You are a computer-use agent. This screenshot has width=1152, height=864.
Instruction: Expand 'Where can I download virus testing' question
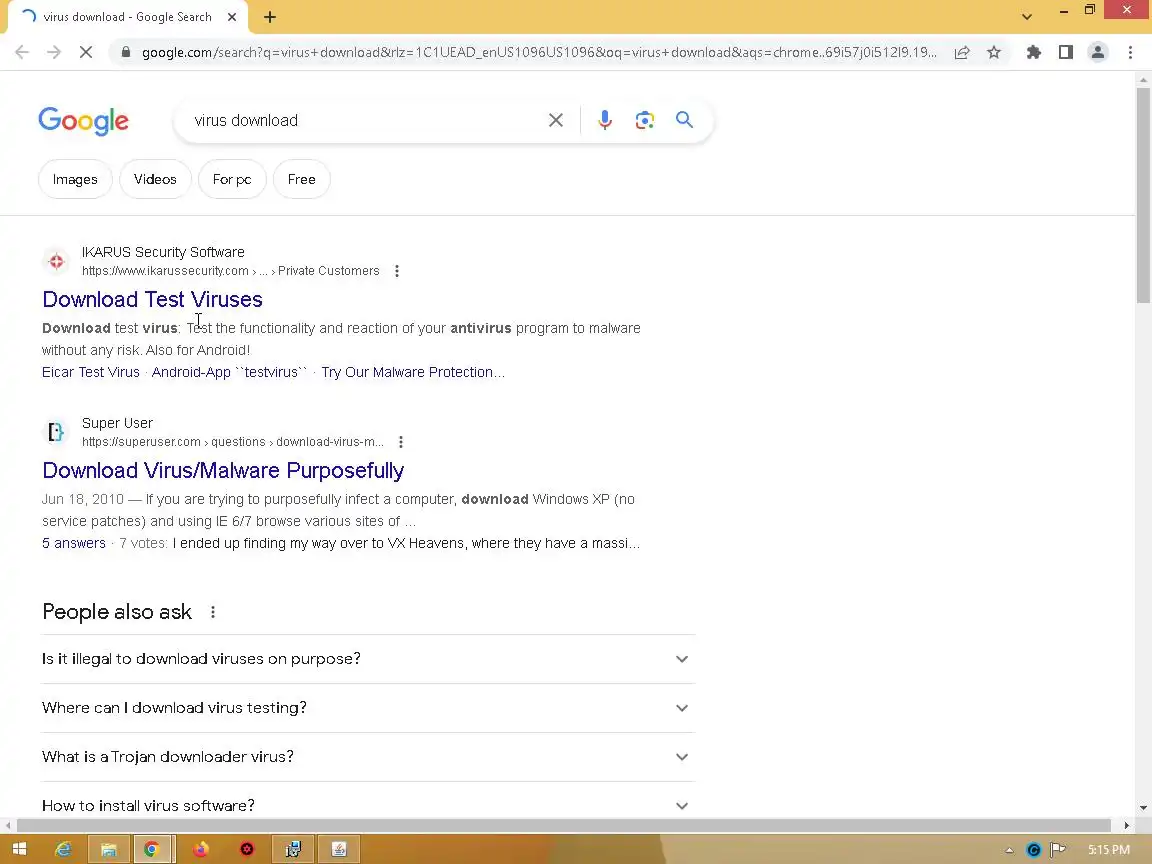tap(368, 708)
